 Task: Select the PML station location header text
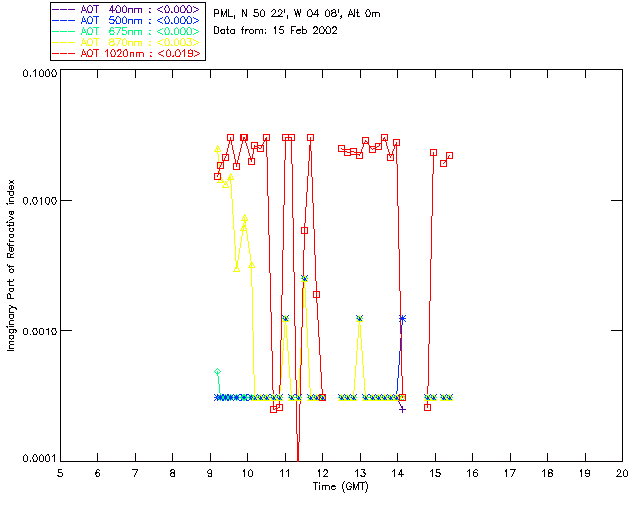[x=297, y=14]
